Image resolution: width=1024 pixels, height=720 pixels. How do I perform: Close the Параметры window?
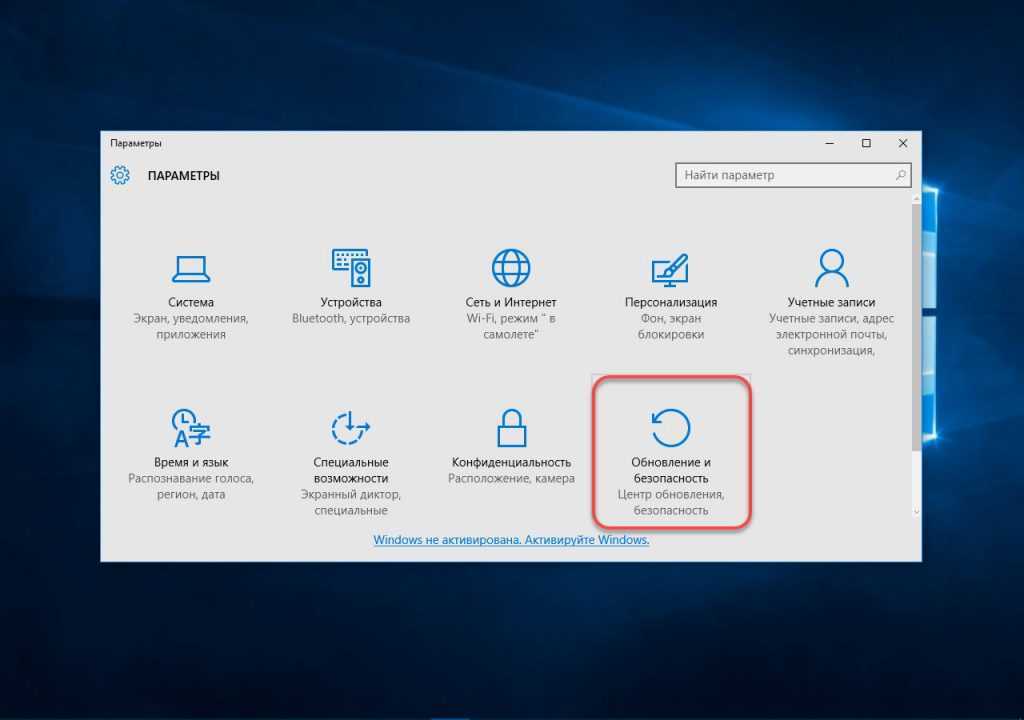pos(903,143)
